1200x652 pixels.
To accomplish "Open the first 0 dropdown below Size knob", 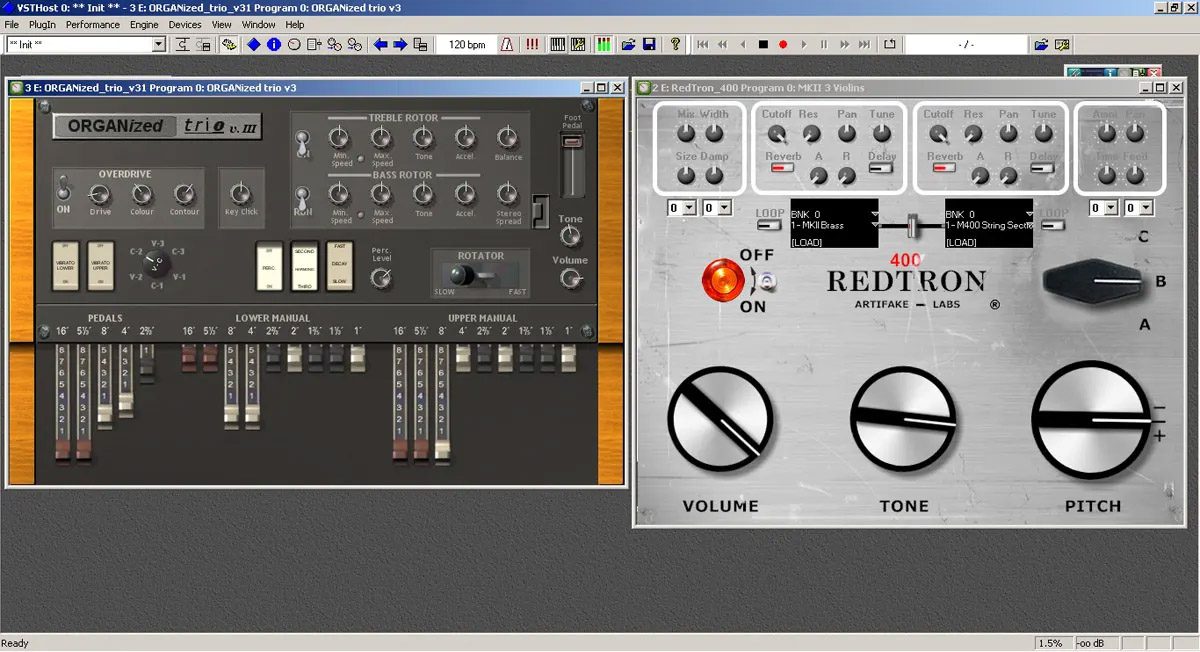I will point(681,208).
